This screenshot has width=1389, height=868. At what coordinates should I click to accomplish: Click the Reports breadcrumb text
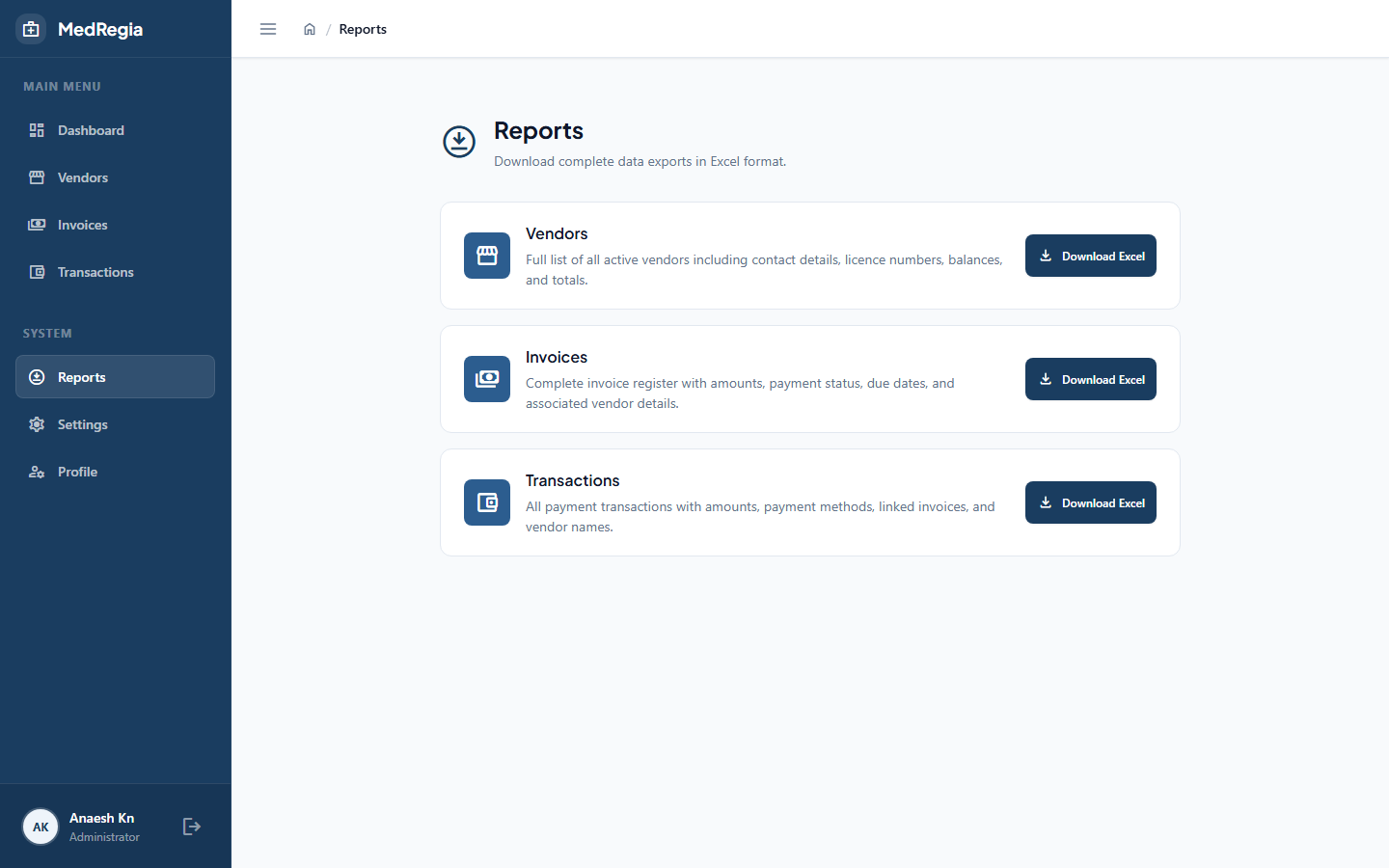click(363, 29)
